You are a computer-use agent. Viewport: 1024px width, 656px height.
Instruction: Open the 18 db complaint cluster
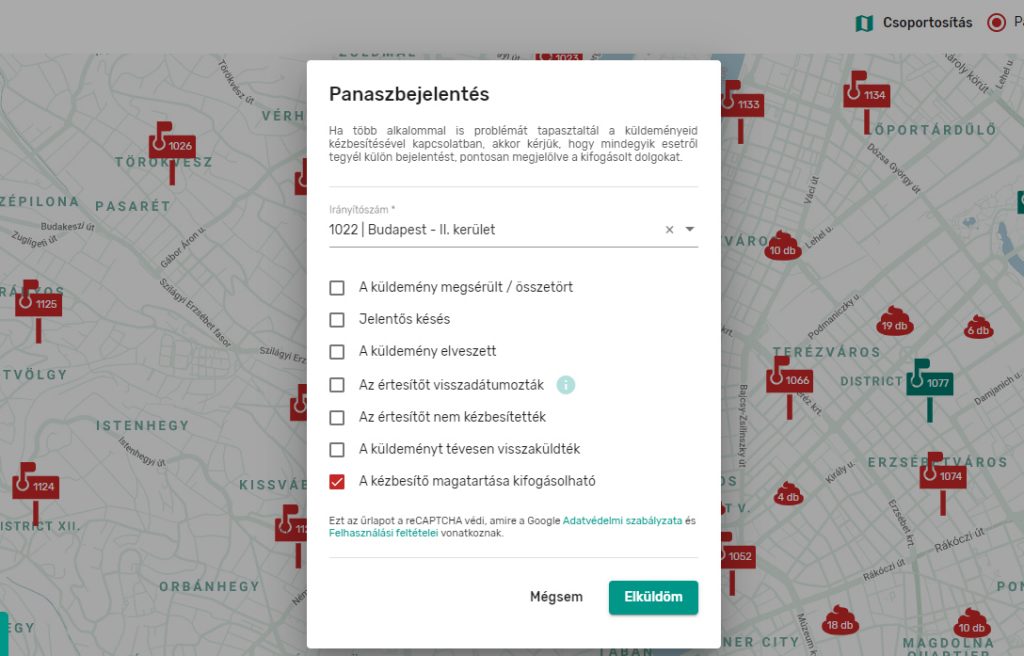click(x=839, y=622)
